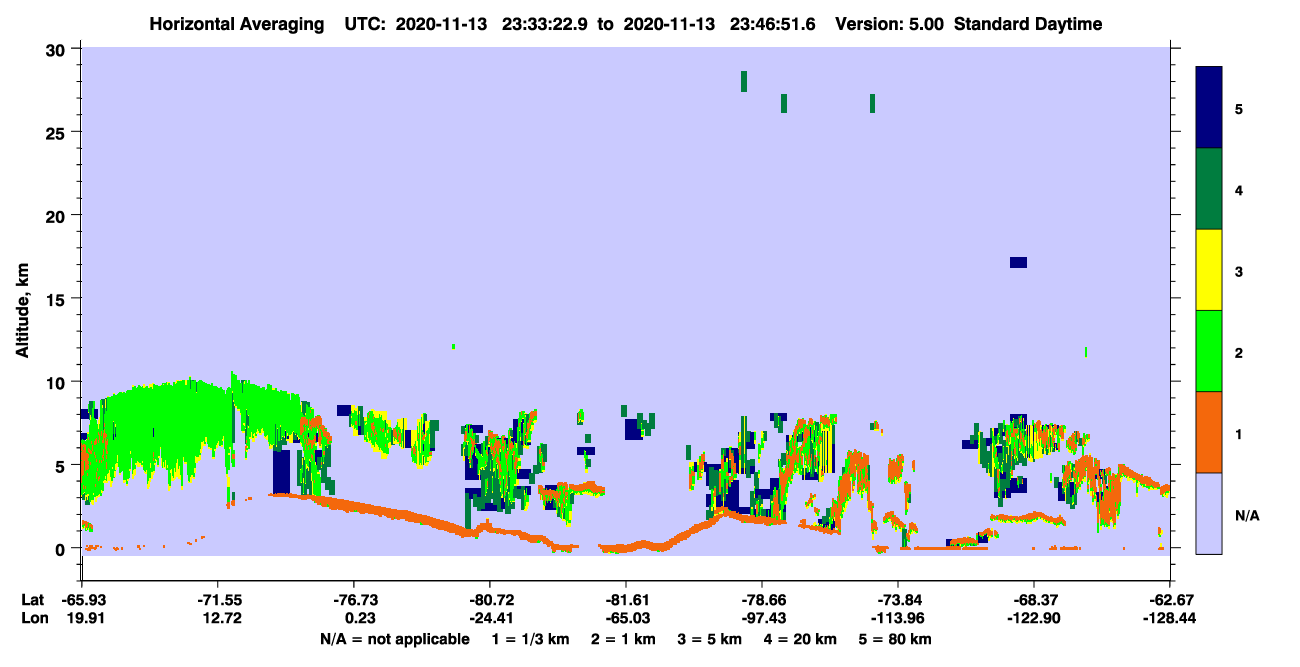Click latitude value -81.61

626,599
